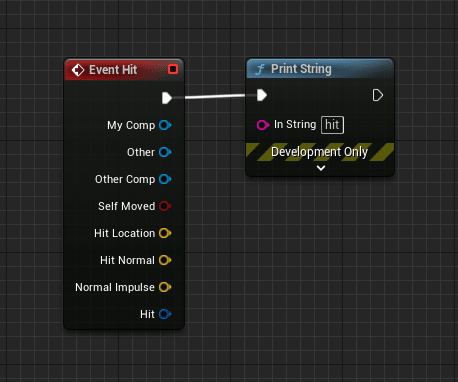
Task: Click the Hit Location label
Action: click(125, 233)
